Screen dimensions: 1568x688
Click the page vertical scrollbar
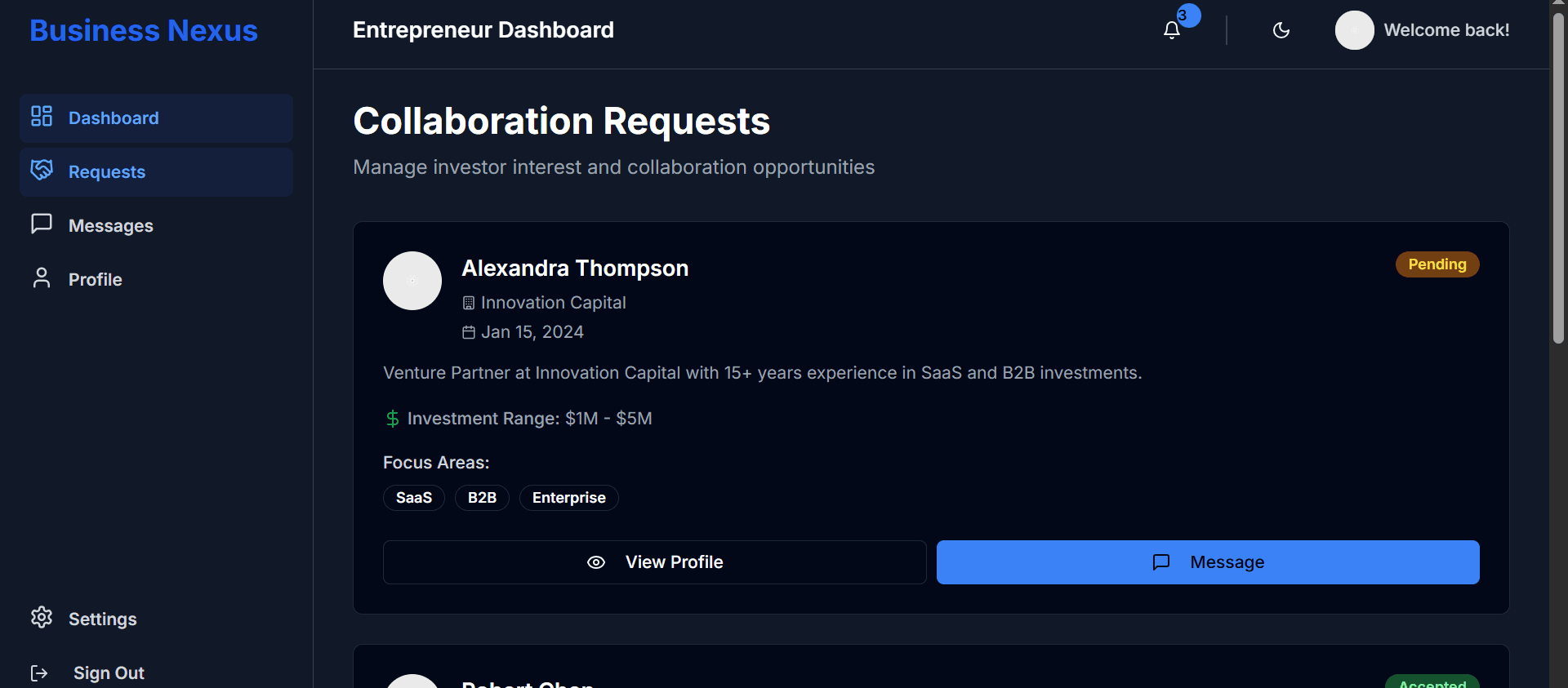[1558, 180]
